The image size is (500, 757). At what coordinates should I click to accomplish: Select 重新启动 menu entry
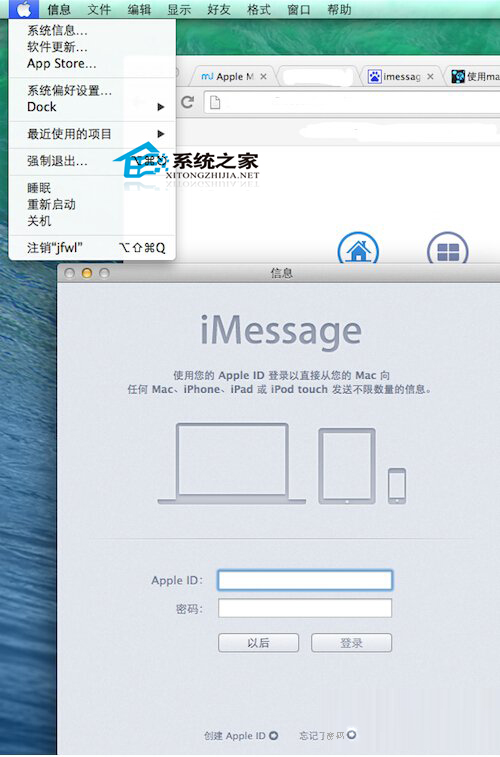[92, 204]
